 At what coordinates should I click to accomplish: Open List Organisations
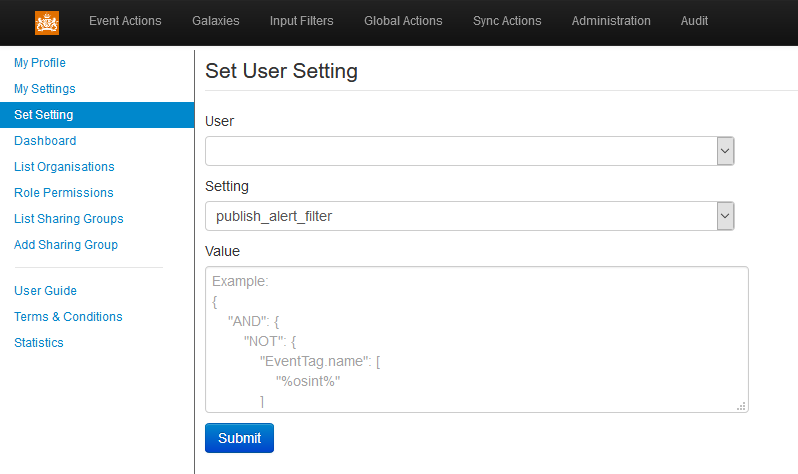(64, 166)
